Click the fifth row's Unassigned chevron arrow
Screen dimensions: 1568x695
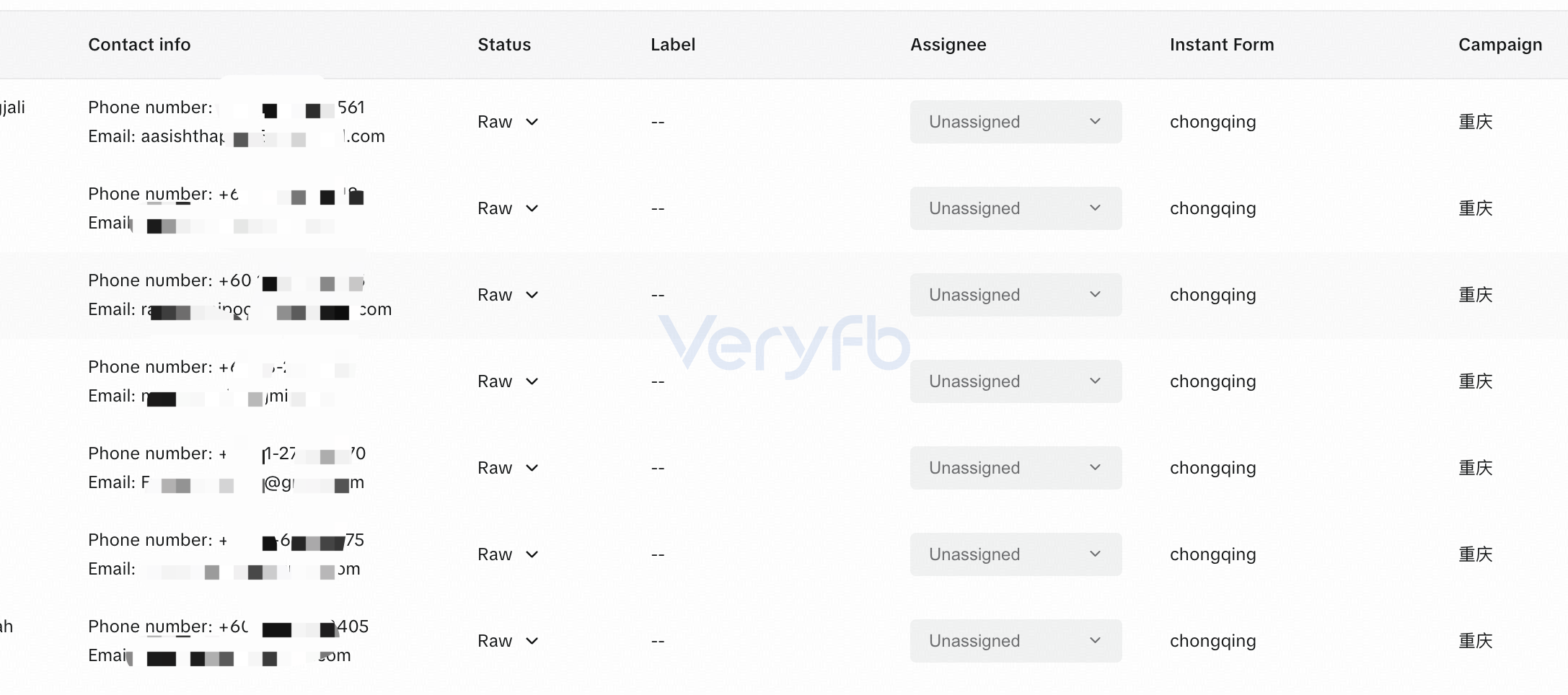[x=1095, y=467]
